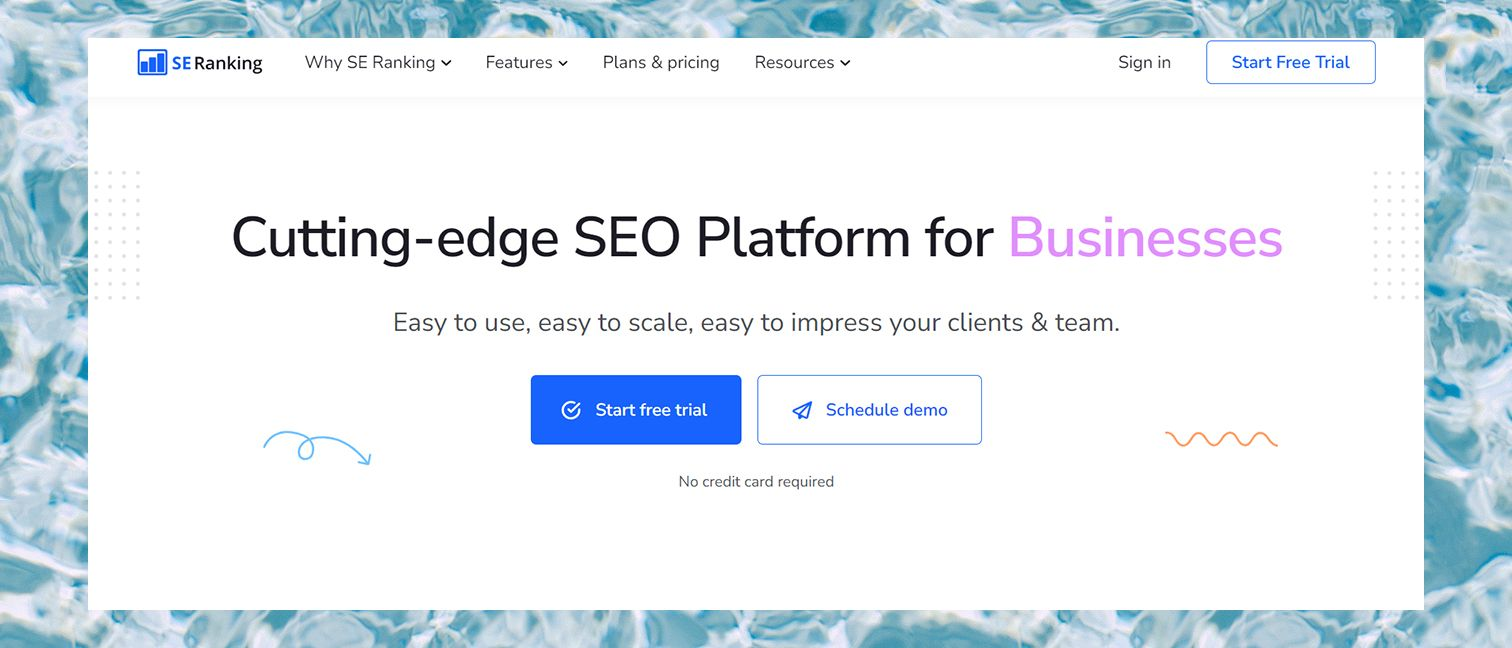Click the orange squiggle decoration
The image size is (1512, 648).
pyautogui.click(x=1221, y=439)
